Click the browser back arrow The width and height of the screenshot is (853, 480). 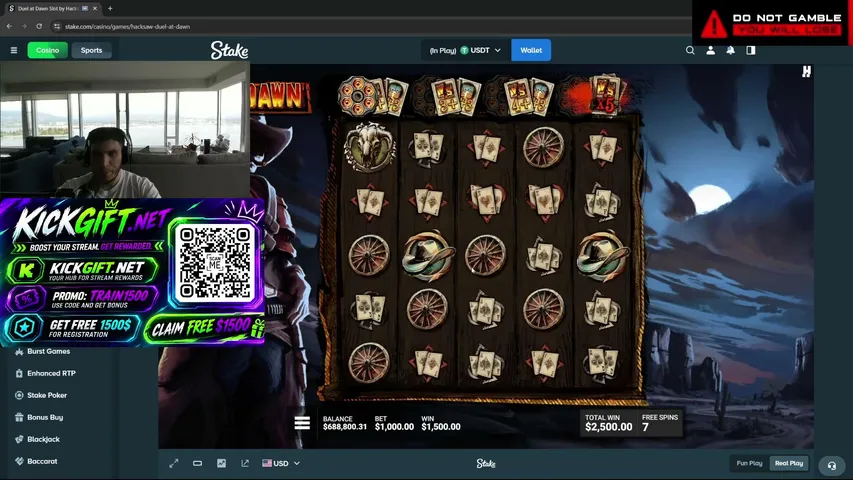pyautogui.click(x=9, y=26)
